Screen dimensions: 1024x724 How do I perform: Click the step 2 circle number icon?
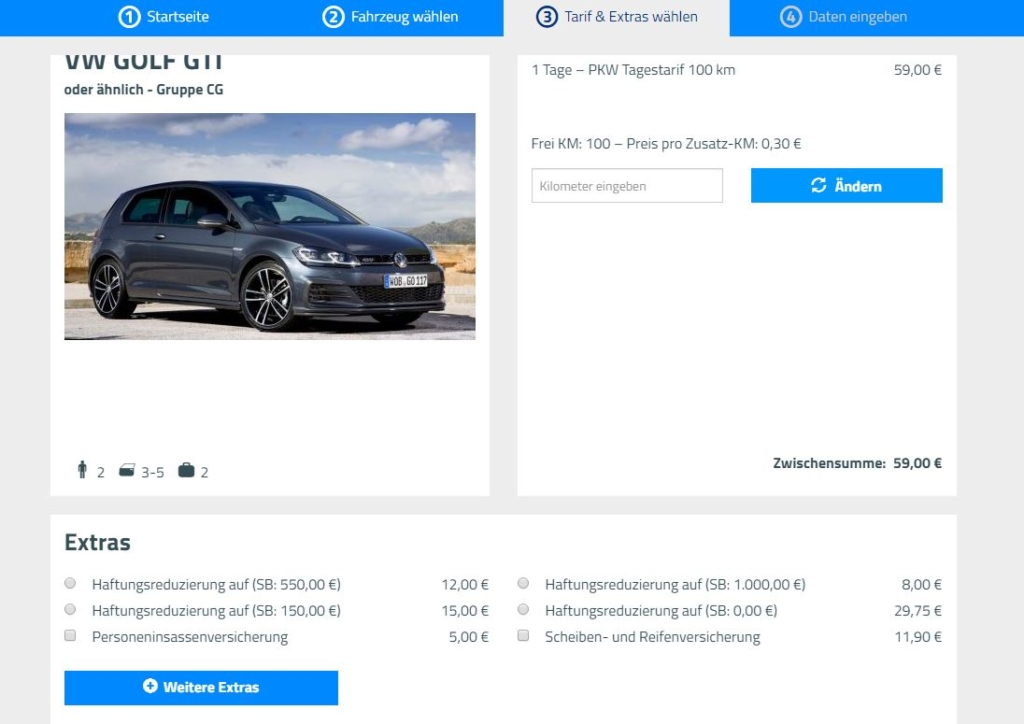tap(333, 17)
